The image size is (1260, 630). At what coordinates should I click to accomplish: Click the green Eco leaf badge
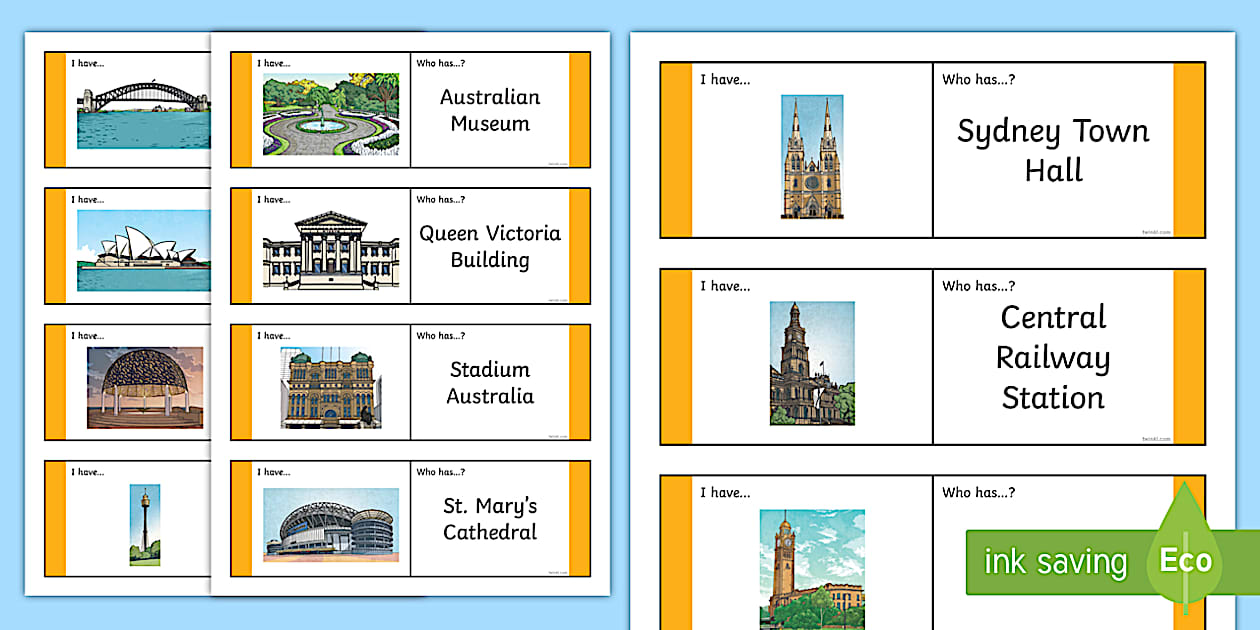pos(1185,561)
